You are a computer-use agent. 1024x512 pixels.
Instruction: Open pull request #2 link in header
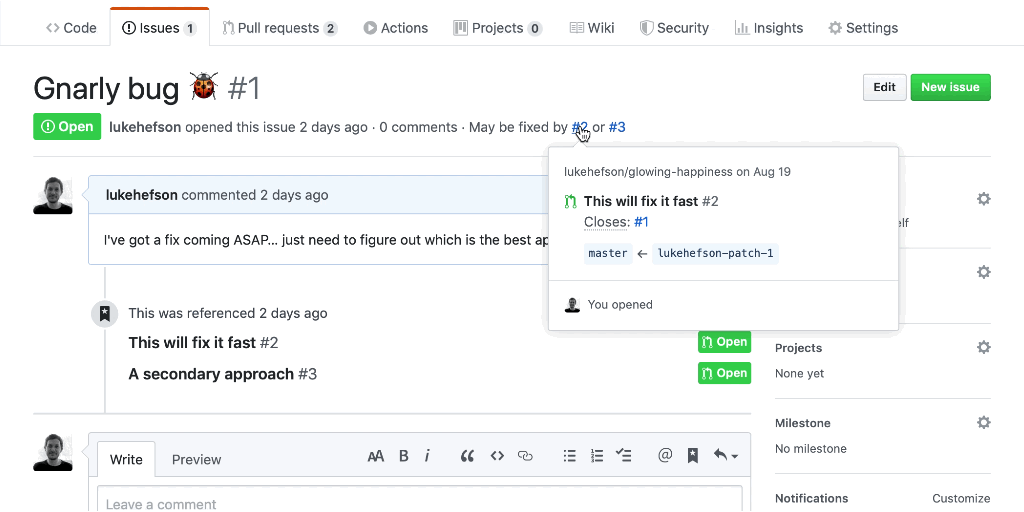click(x=579, y=127)
